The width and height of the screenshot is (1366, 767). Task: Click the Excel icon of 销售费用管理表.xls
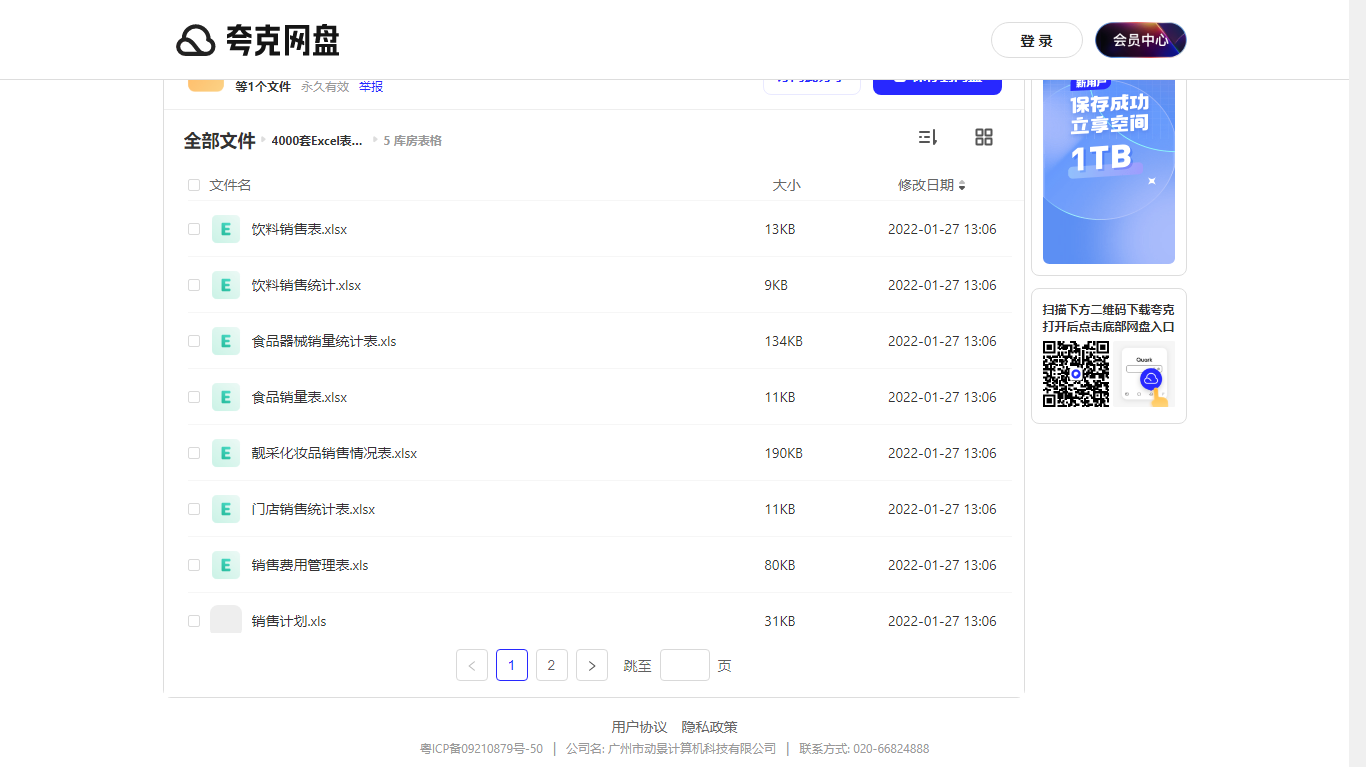(225, 565)
